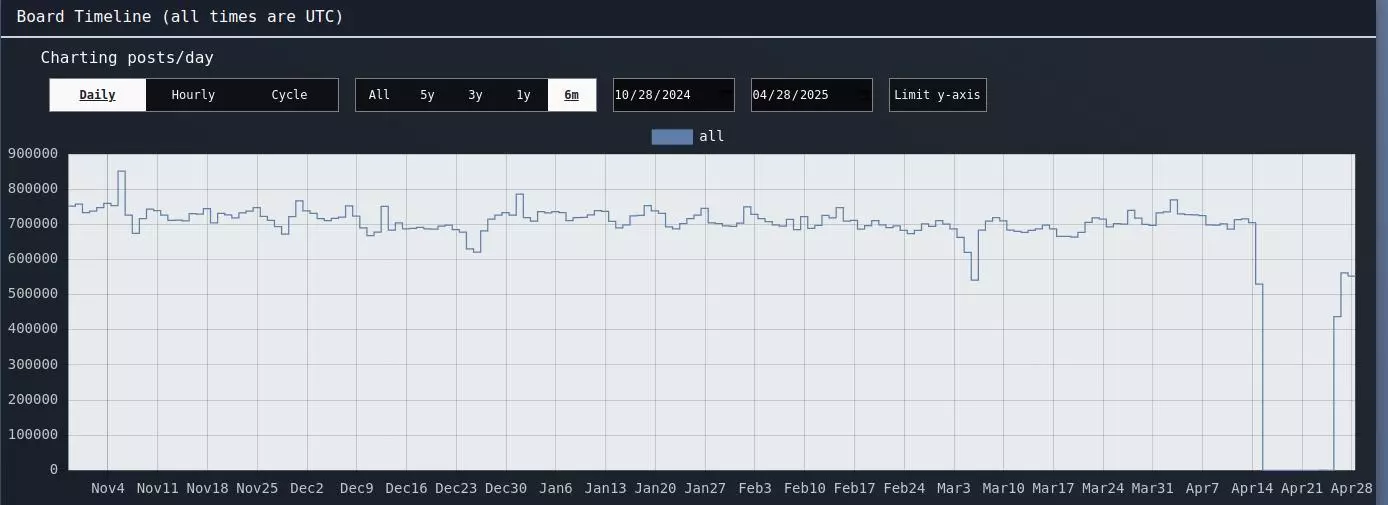Click the early-March chart dip near 540000
Viewport: 1388px width, 505px height.
(x=974, y=279)
